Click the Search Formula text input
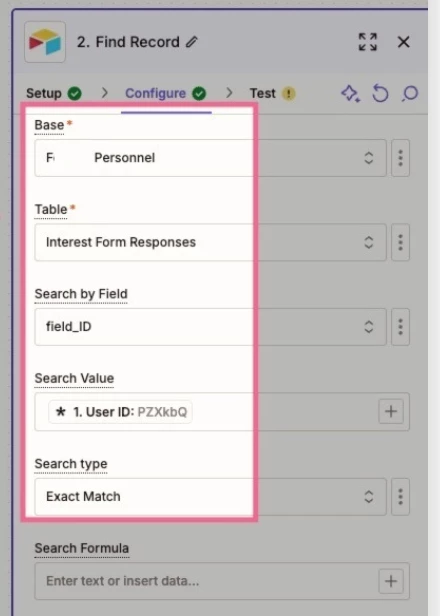This screenshot has height=616, width=440. point(206,581)
